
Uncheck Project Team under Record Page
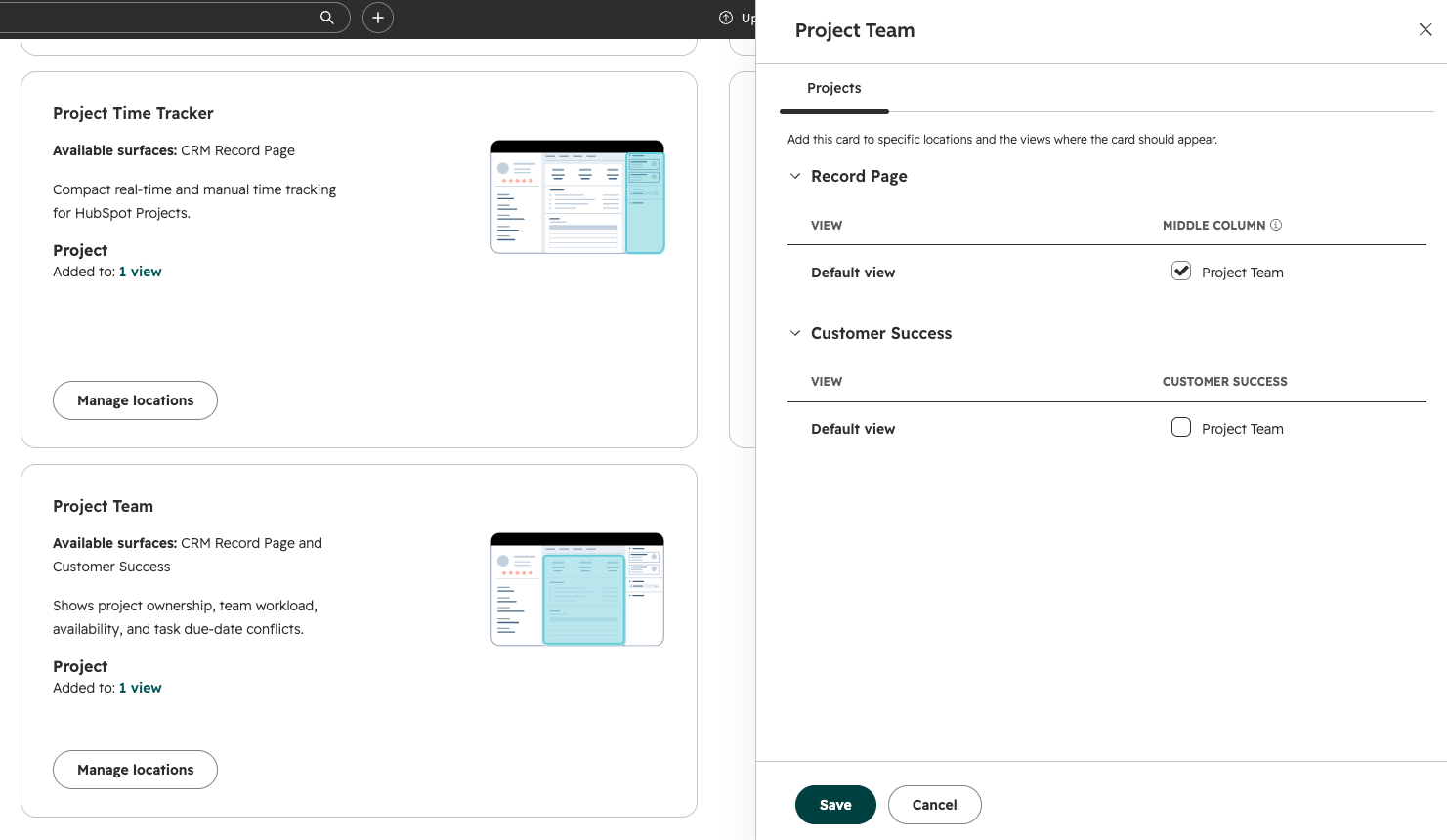[x=1181, y=272]
